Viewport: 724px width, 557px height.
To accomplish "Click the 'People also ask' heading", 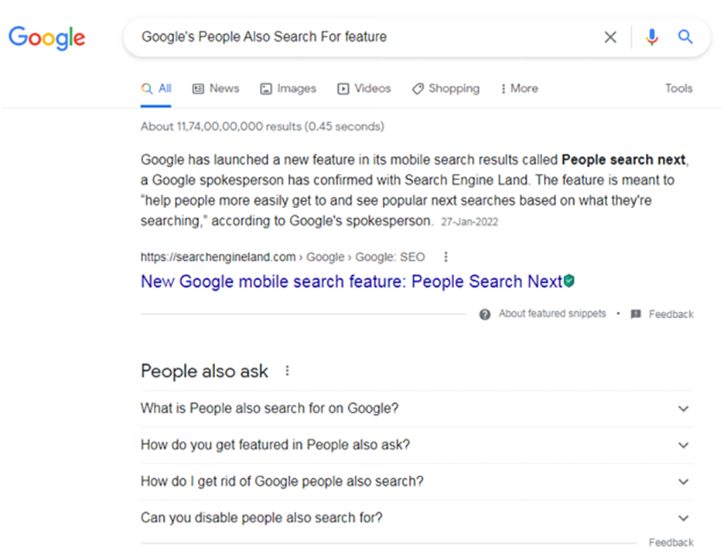I will pyautogui.click(x=204, y=371).
